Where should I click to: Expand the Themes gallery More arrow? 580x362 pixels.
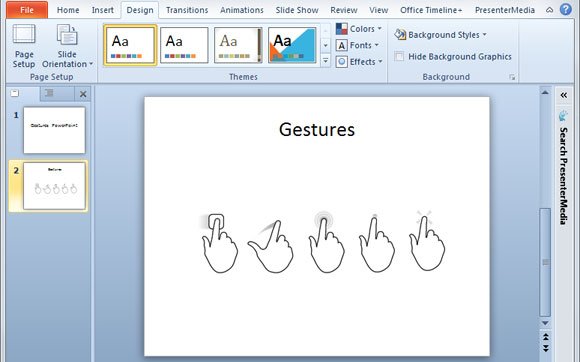pyautogui.click(x=326, y=60)
